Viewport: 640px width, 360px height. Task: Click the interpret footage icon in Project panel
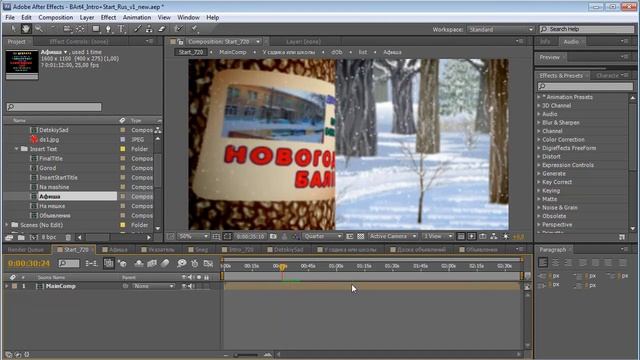[x=9, y=237]
